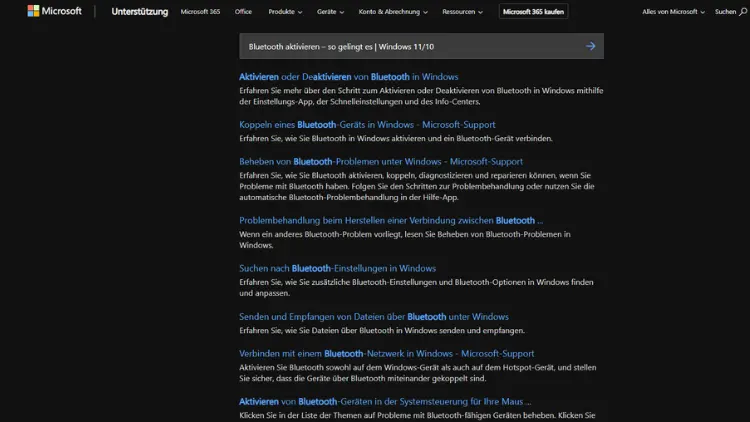Open Beheben von Bluetooth-Problemen result

coord(381,161)
